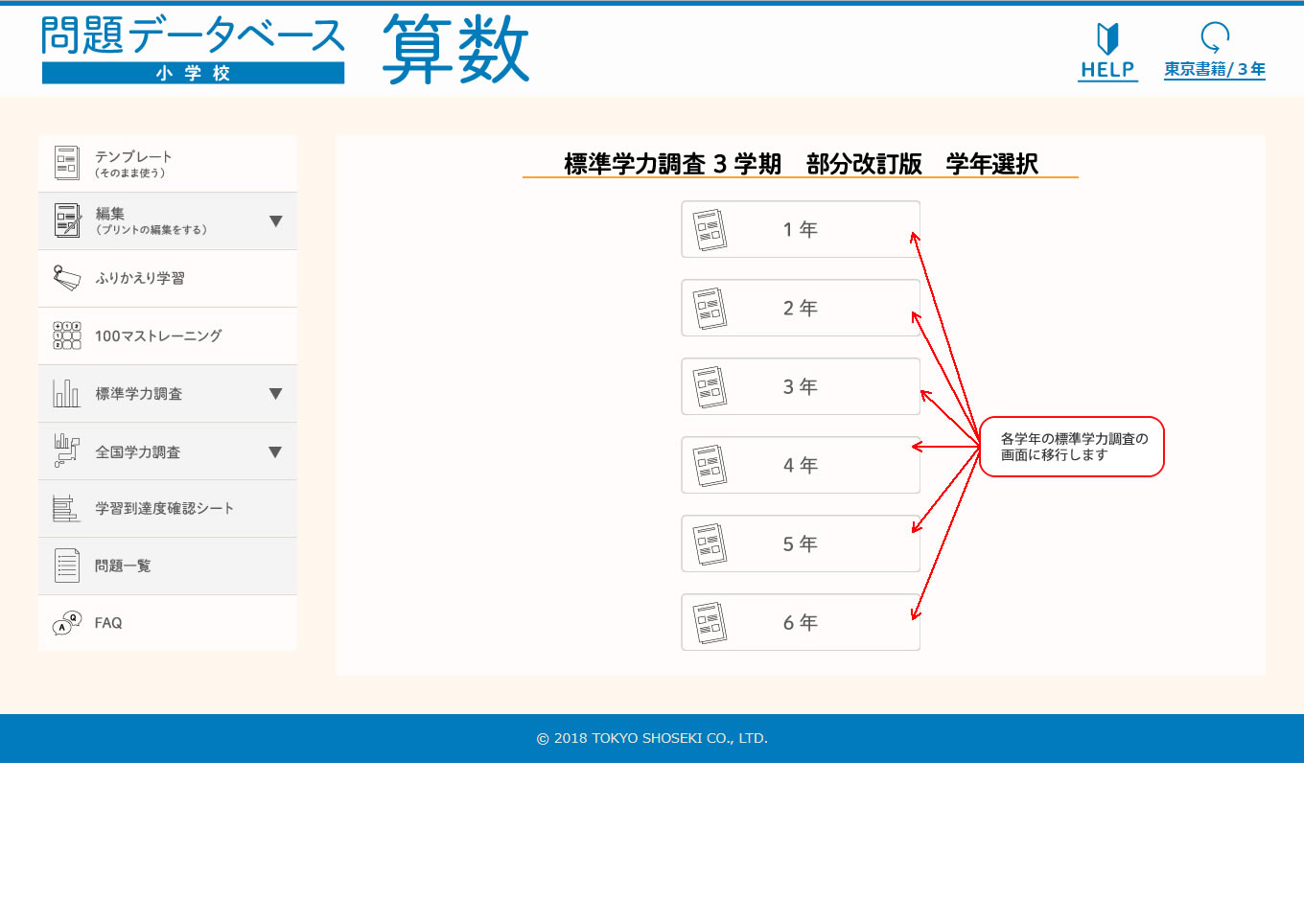Click the HELP beginner-mark icon
The width and height of the screenshot is (1304, 924).
point(1107,38)
